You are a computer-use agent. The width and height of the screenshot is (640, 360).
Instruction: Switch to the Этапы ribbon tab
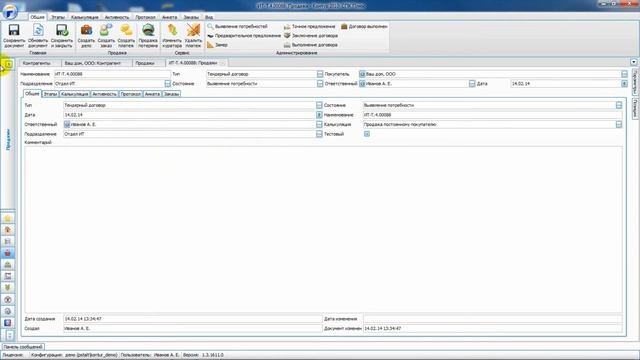click(58, 17)
